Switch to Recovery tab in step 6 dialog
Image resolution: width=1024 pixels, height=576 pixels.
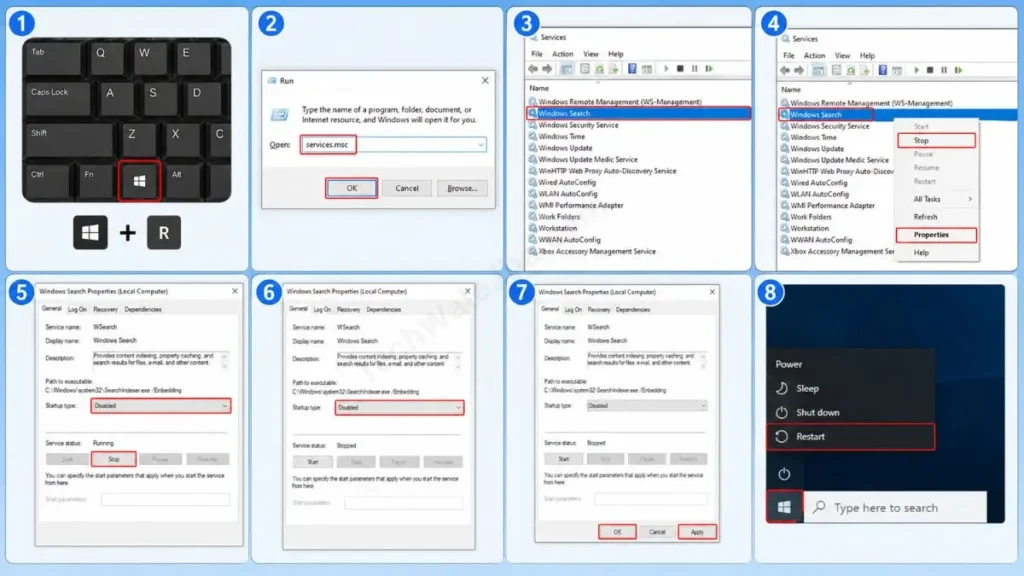(348, 310)
